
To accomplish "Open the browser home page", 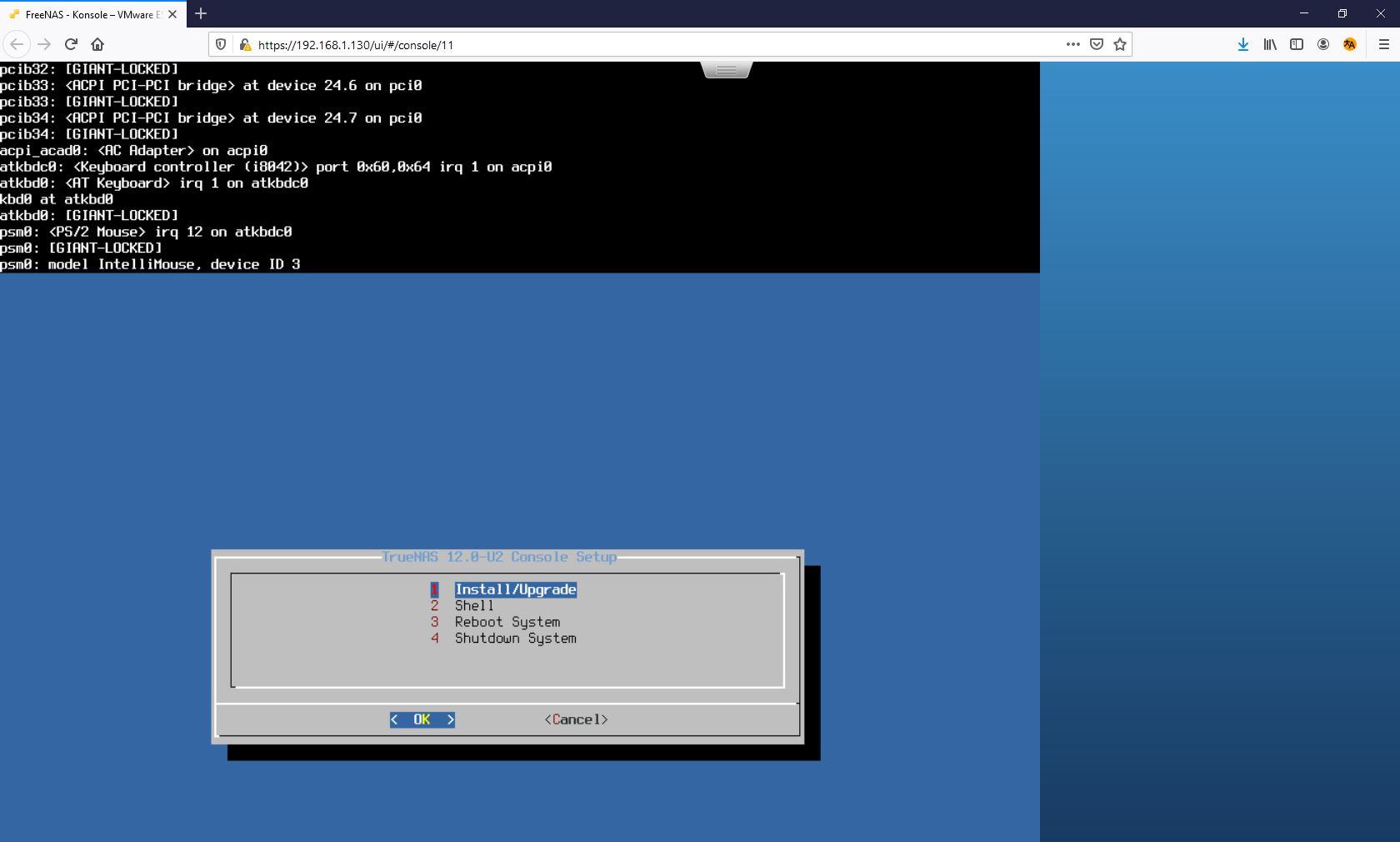I will (97, 44).
